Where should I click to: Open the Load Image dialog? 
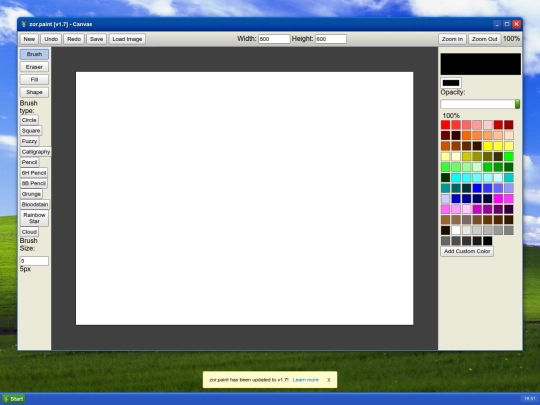click(x=127, y=39)
